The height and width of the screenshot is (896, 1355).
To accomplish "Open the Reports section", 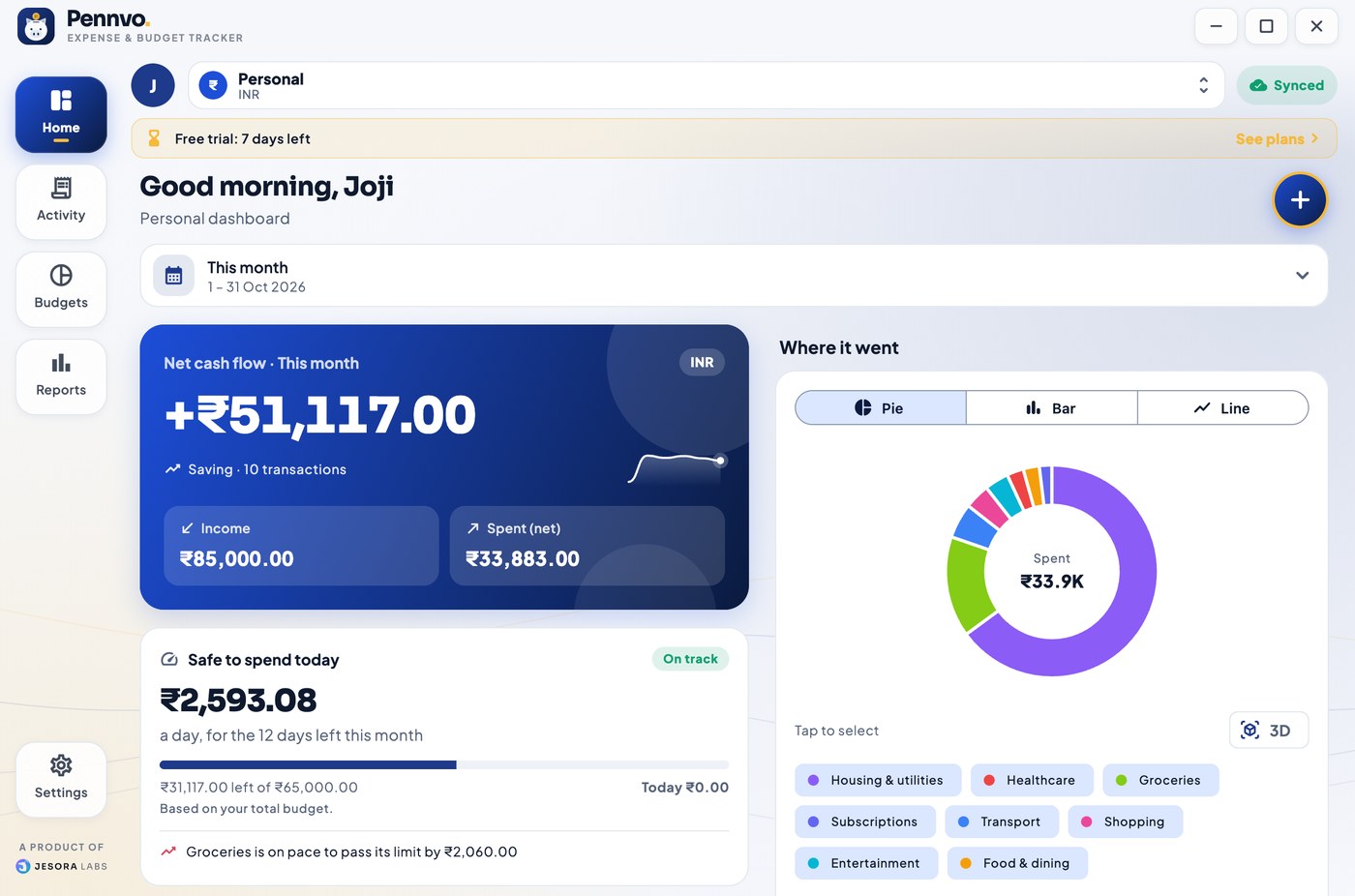I will [x=61, y=376].
